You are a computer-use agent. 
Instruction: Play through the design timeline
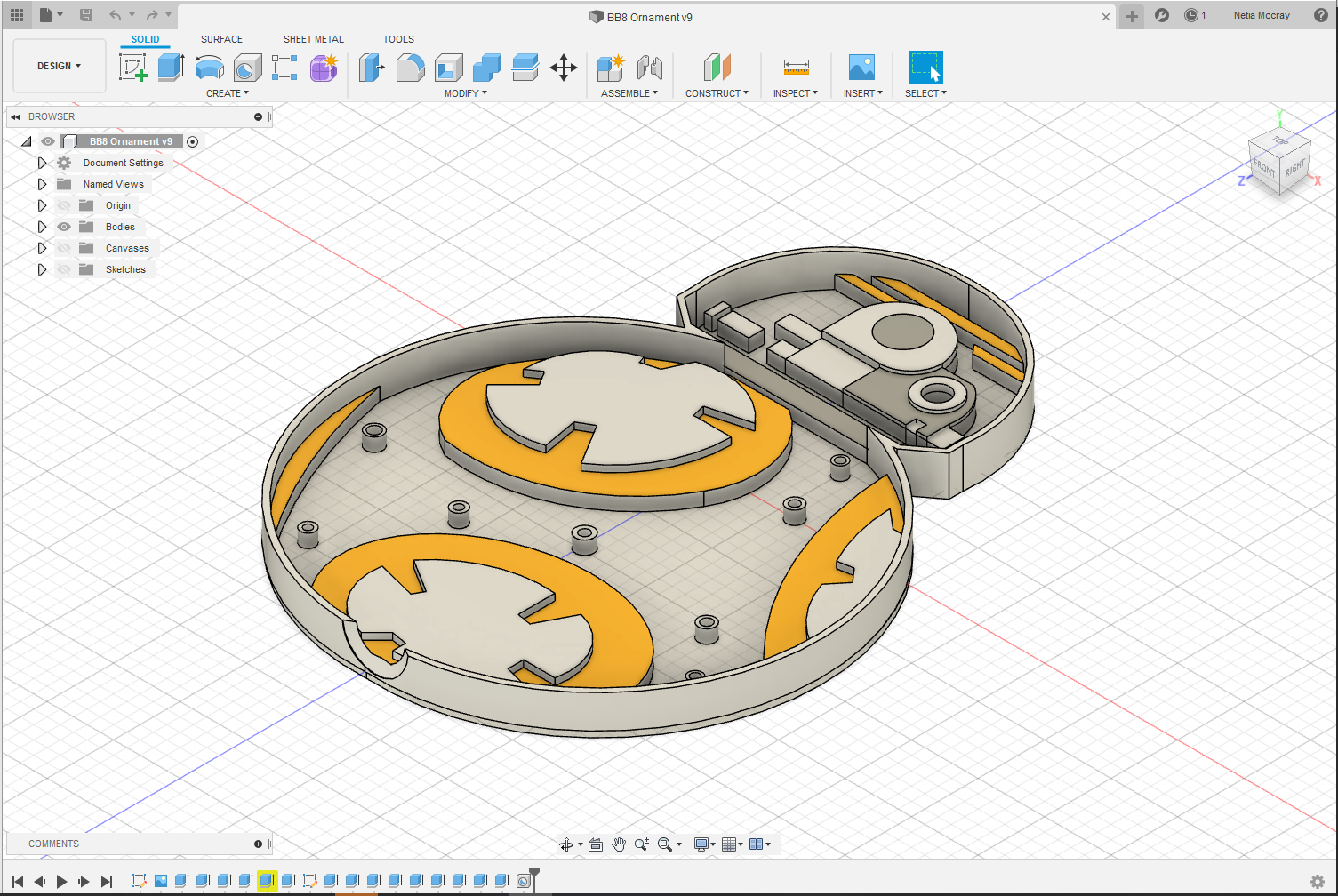click(x=60, y=881)
